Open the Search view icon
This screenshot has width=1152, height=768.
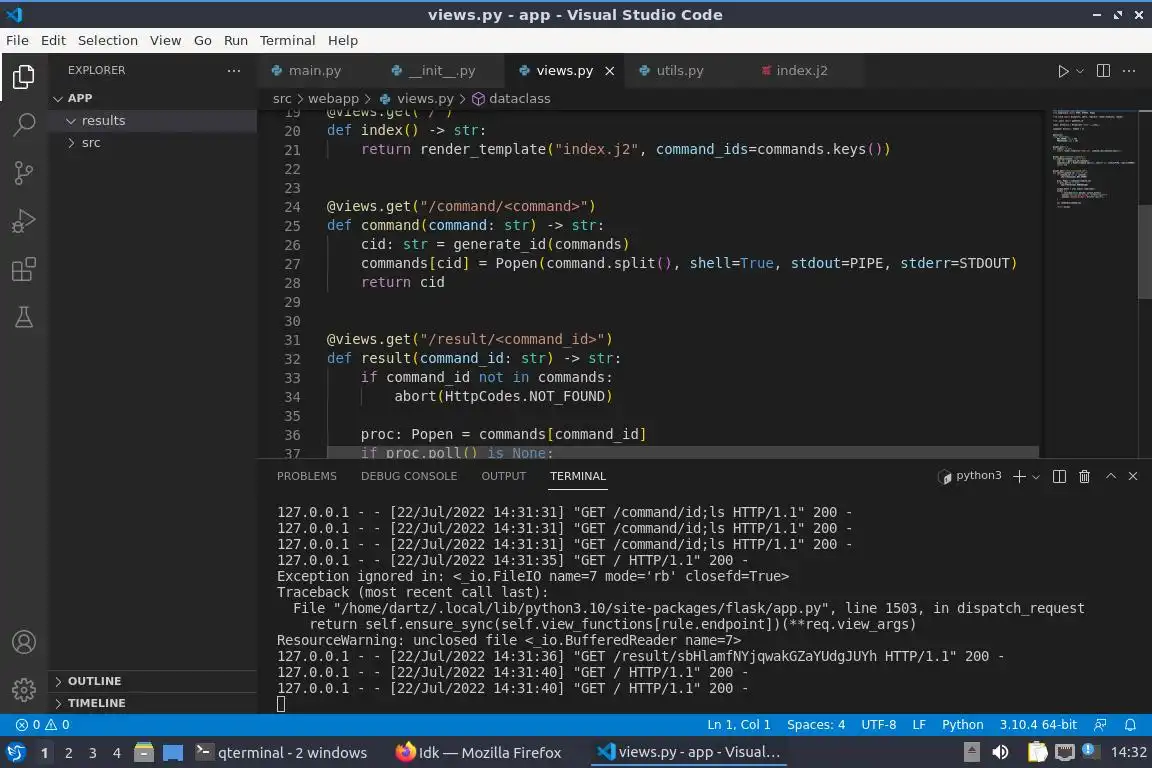click(24, 125)
